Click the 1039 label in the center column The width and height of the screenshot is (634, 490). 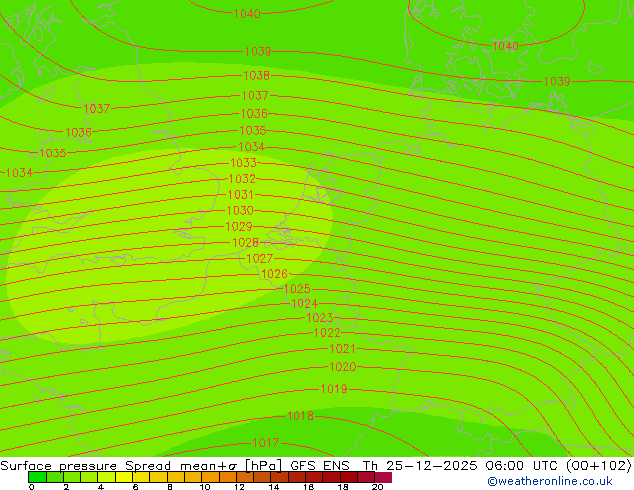[258, 52]
